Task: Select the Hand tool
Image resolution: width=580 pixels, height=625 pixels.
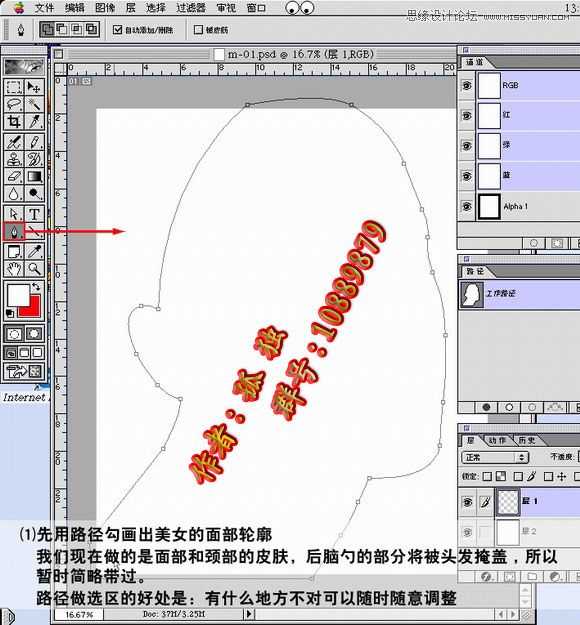Action: [x=14, y=269]
